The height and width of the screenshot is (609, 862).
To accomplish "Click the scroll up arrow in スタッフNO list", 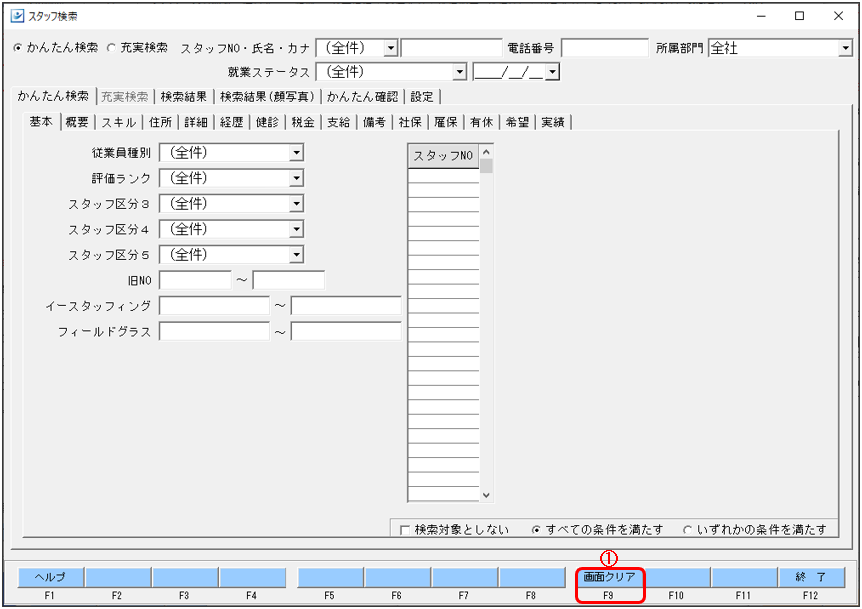I will 486,152.
